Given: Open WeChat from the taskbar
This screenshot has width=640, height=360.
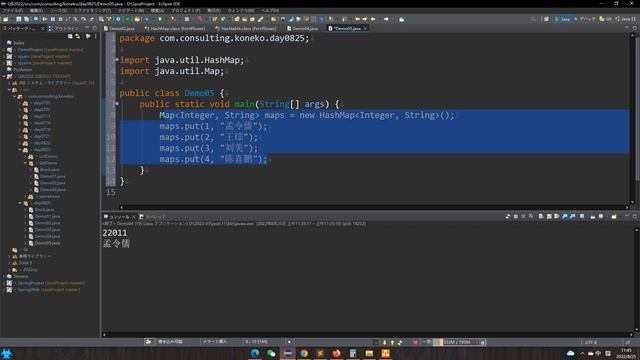Looking at the screenshot, I should 271,353.
